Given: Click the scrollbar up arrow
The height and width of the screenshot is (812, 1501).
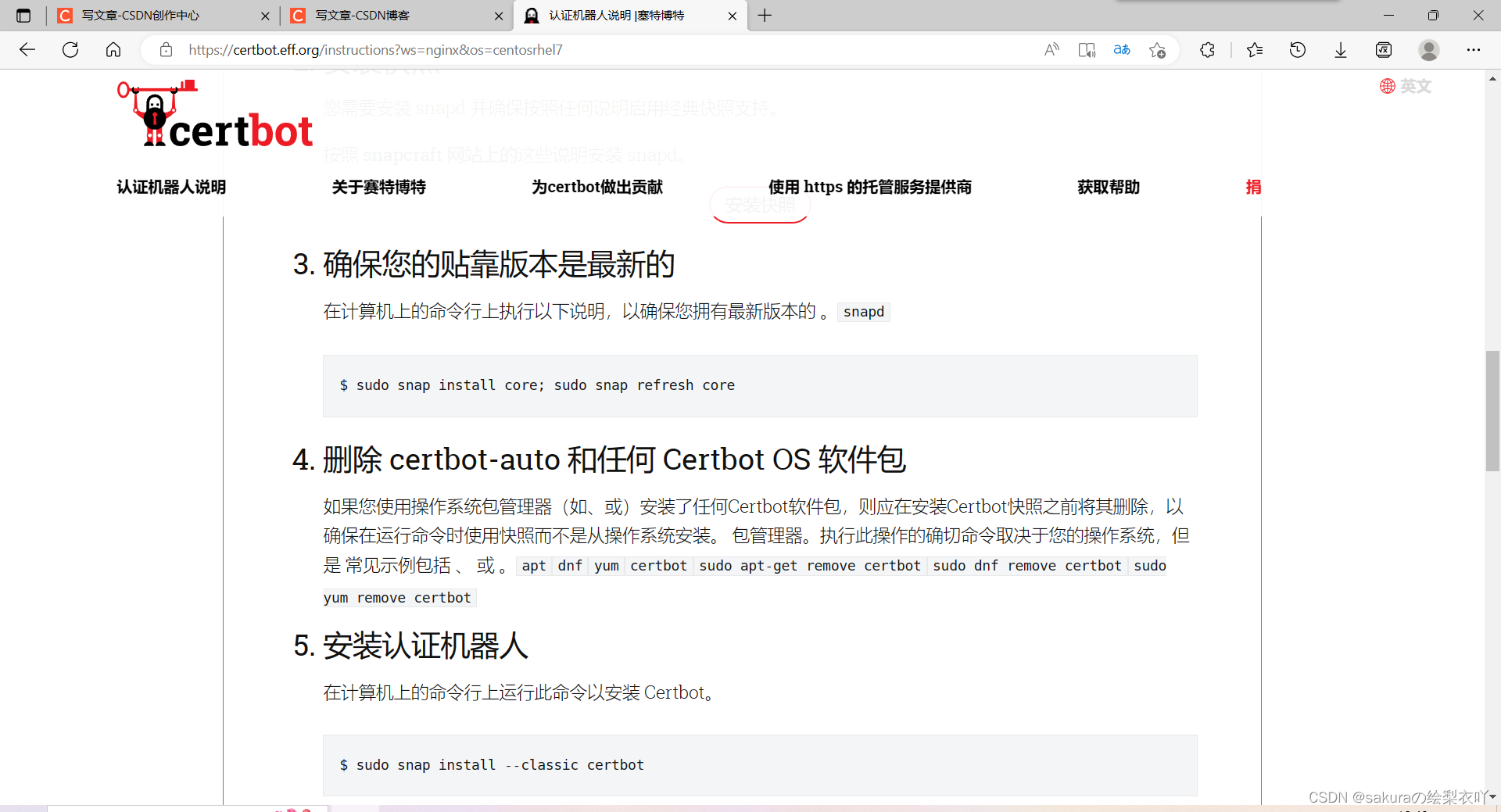Looking at the screenshot, I should [x=1492, y=78].
